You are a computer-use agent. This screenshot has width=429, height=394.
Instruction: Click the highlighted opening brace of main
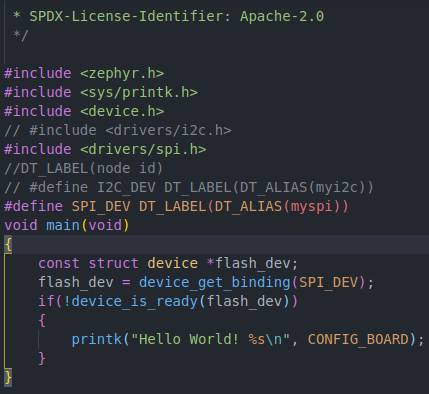coord(8,244)
